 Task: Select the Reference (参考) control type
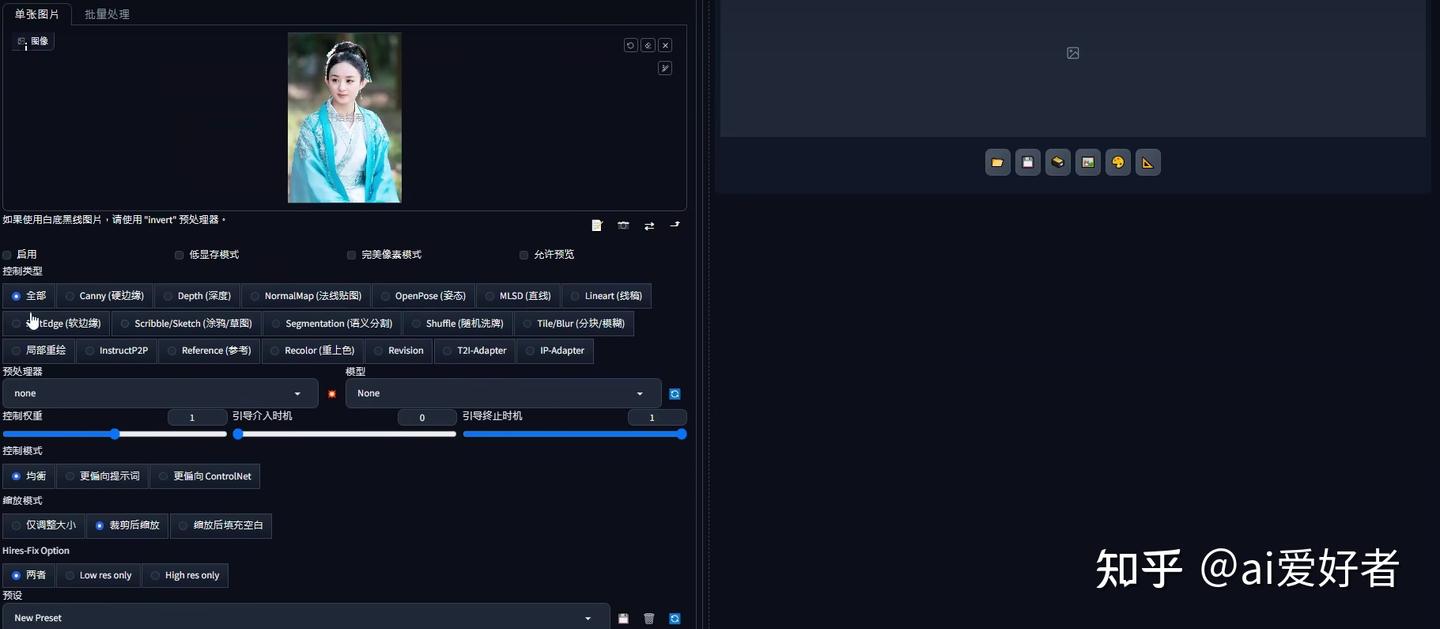(209, 351)
